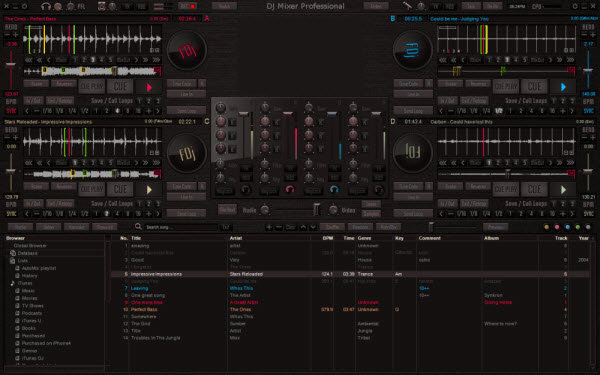Toggle SYNC on deck D

coord(588,214)
